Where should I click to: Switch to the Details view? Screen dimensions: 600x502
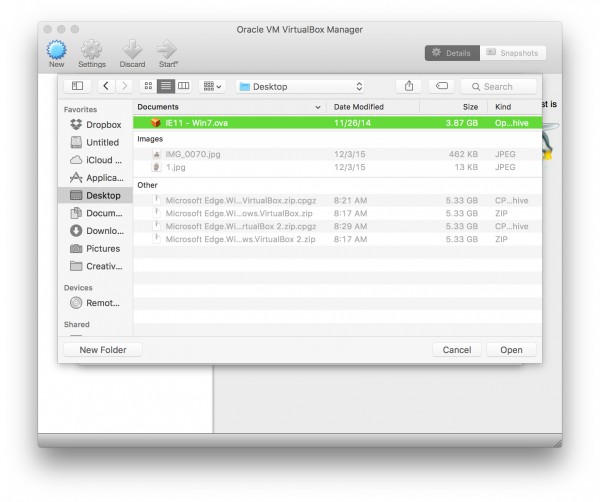click(452, 53)
